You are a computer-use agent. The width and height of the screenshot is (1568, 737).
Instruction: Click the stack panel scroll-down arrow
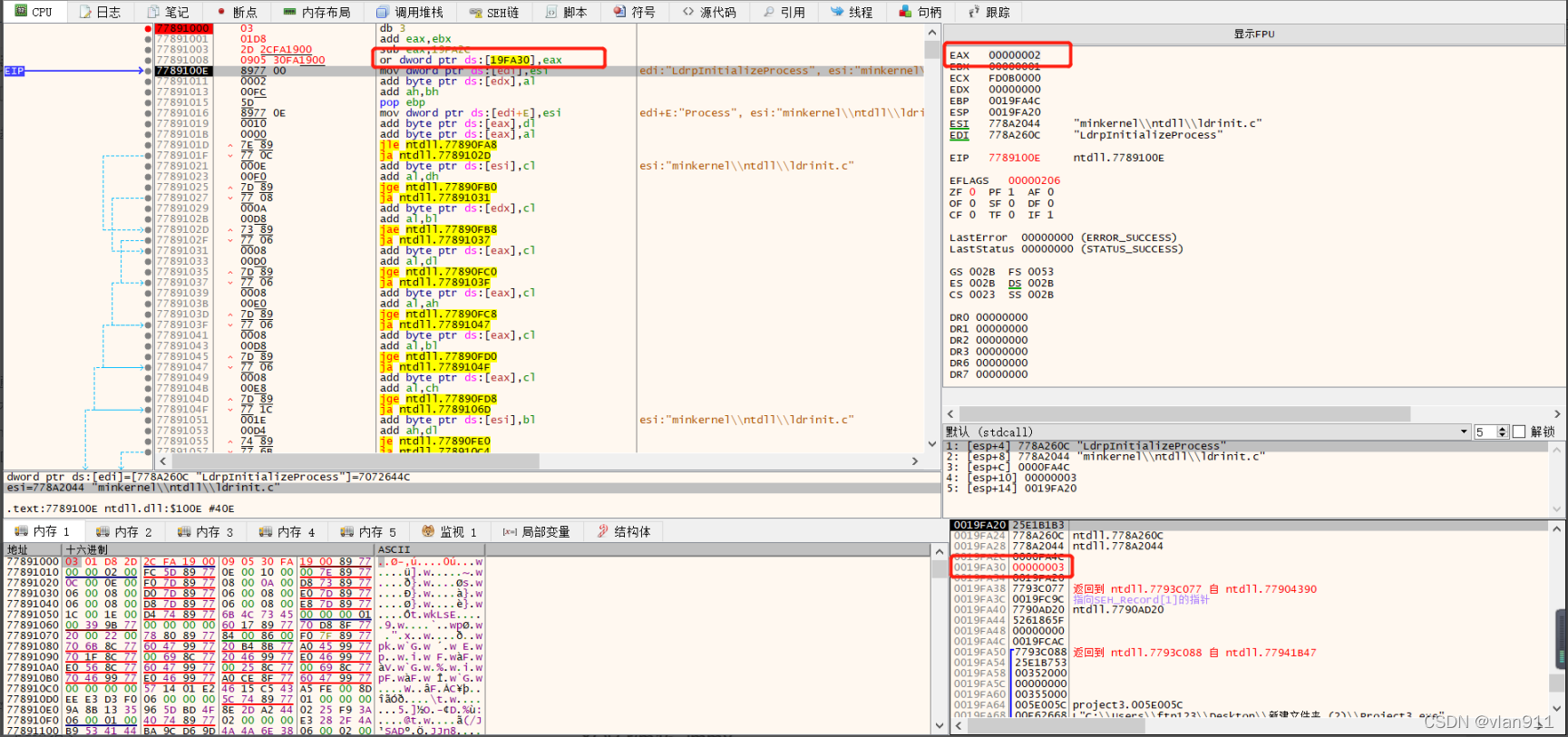coord(1557,708)
